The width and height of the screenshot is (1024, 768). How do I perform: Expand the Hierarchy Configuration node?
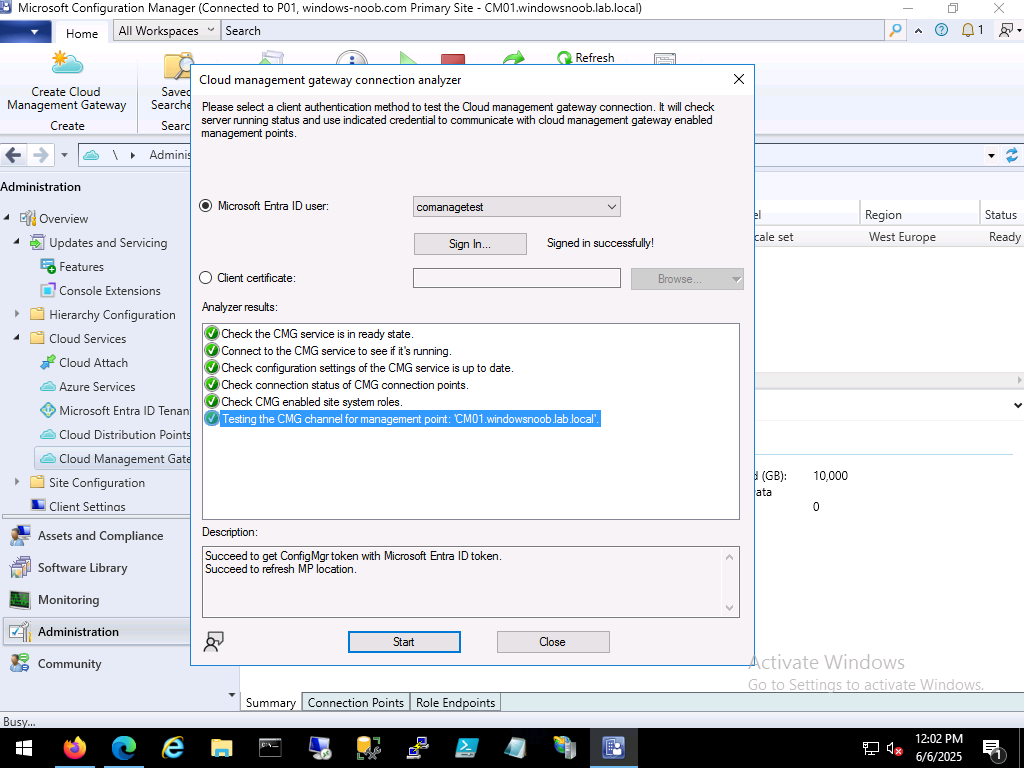[x=17, y=314]
